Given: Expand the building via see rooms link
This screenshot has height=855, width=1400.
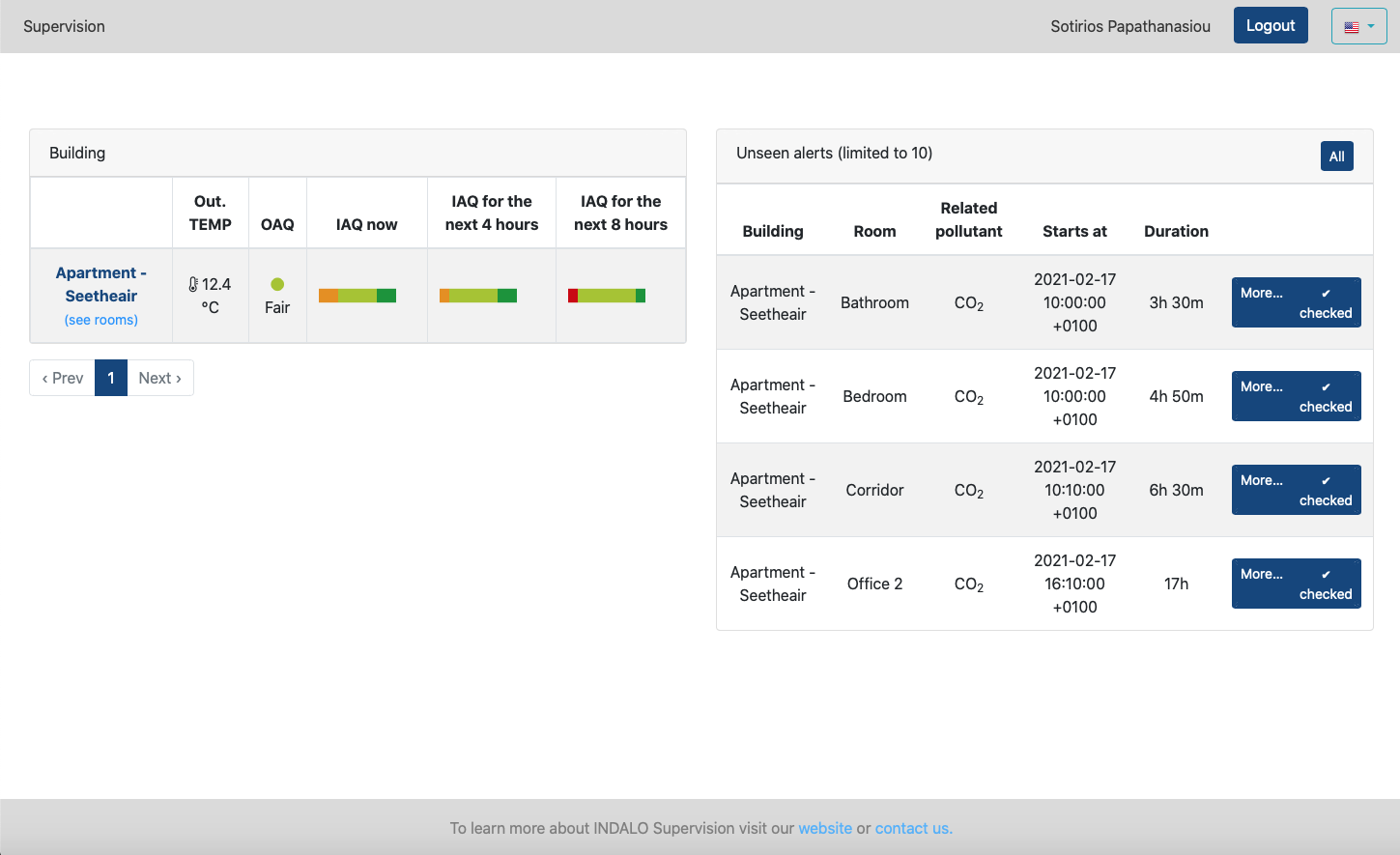Looking at the screenshot, I should coord(101,320).
